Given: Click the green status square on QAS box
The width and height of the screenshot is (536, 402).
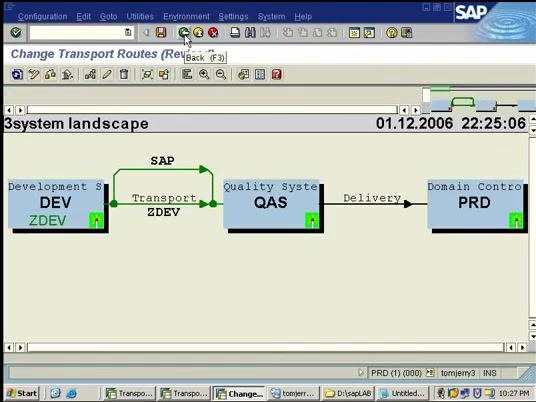Looking at the screenshot, I should click(312, 220).
